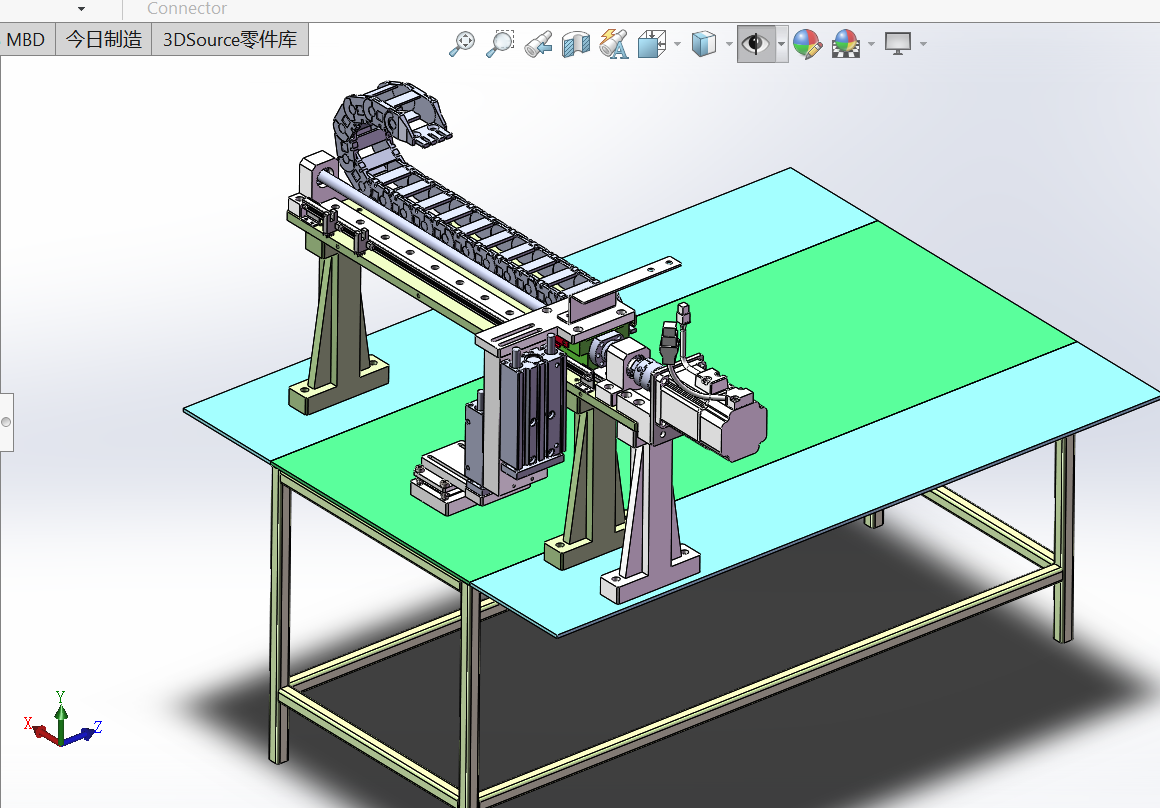Go back to Previous View

[538, 43]
